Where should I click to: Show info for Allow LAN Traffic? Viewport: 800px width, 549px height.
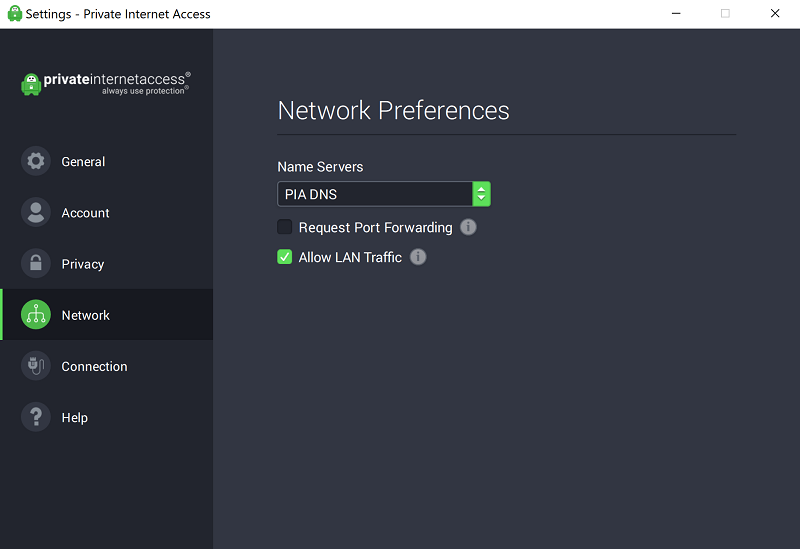point(418,257)
